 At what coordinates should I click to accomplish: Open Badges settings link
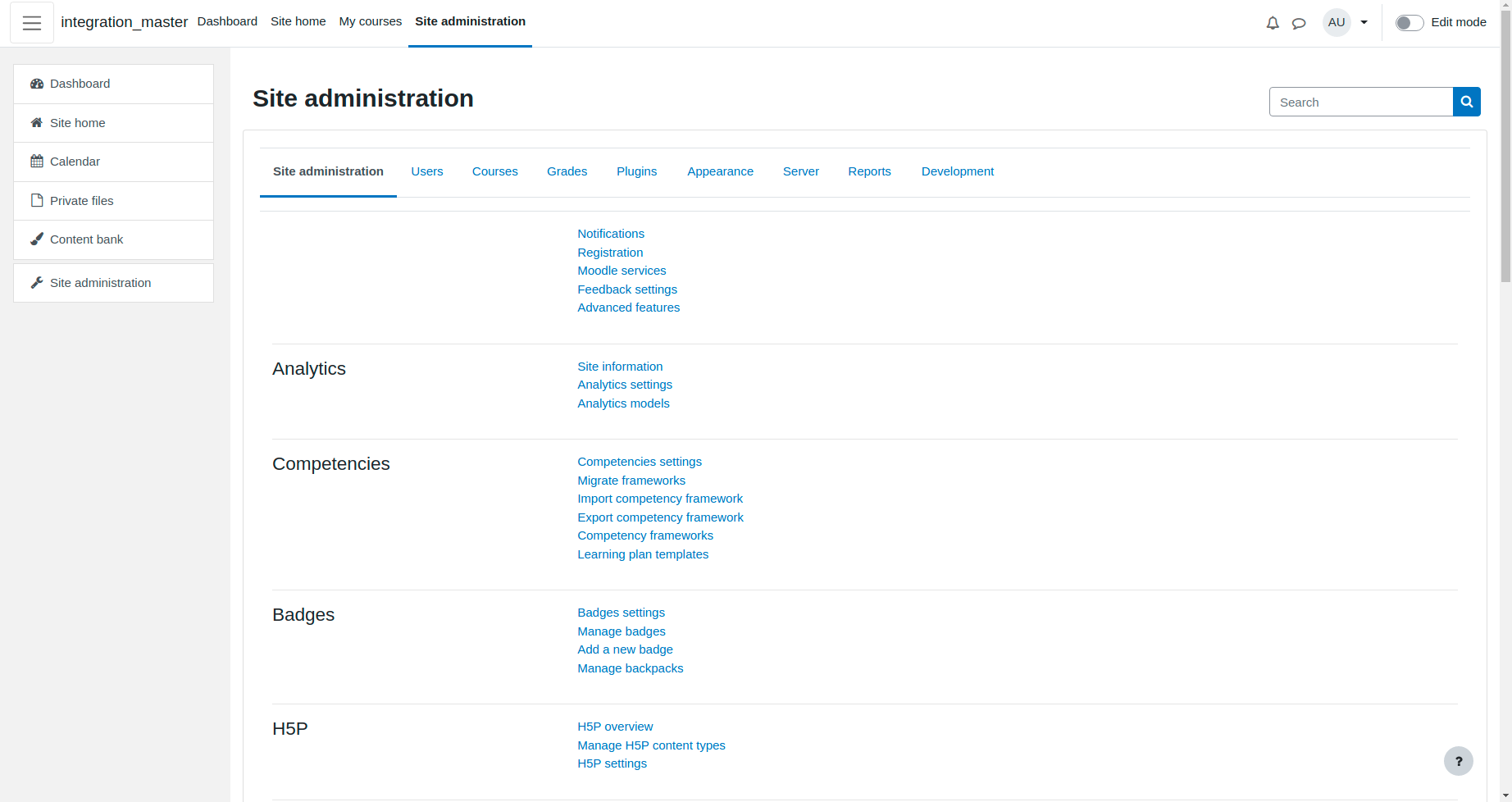[622, 613]
